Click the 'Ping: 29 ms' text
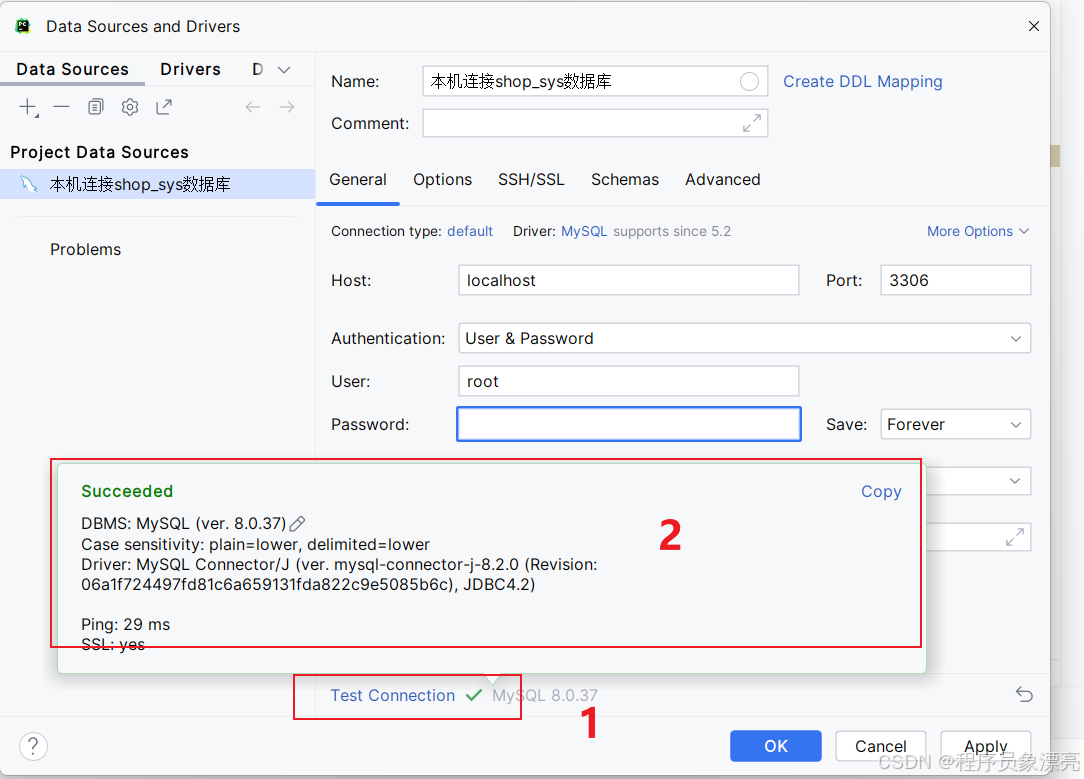1084x779 pixels. click(x=125, y=624)
